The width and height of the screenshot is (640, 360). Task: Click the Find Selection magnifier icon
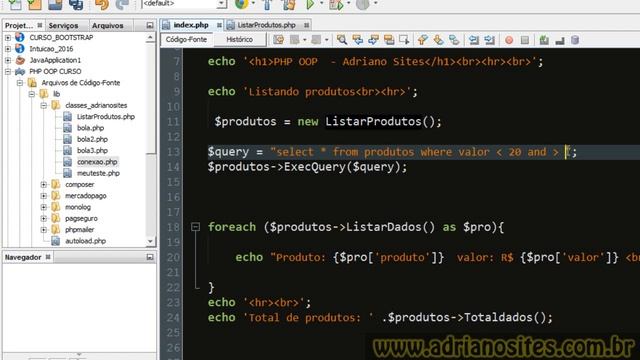click(342, 40)
